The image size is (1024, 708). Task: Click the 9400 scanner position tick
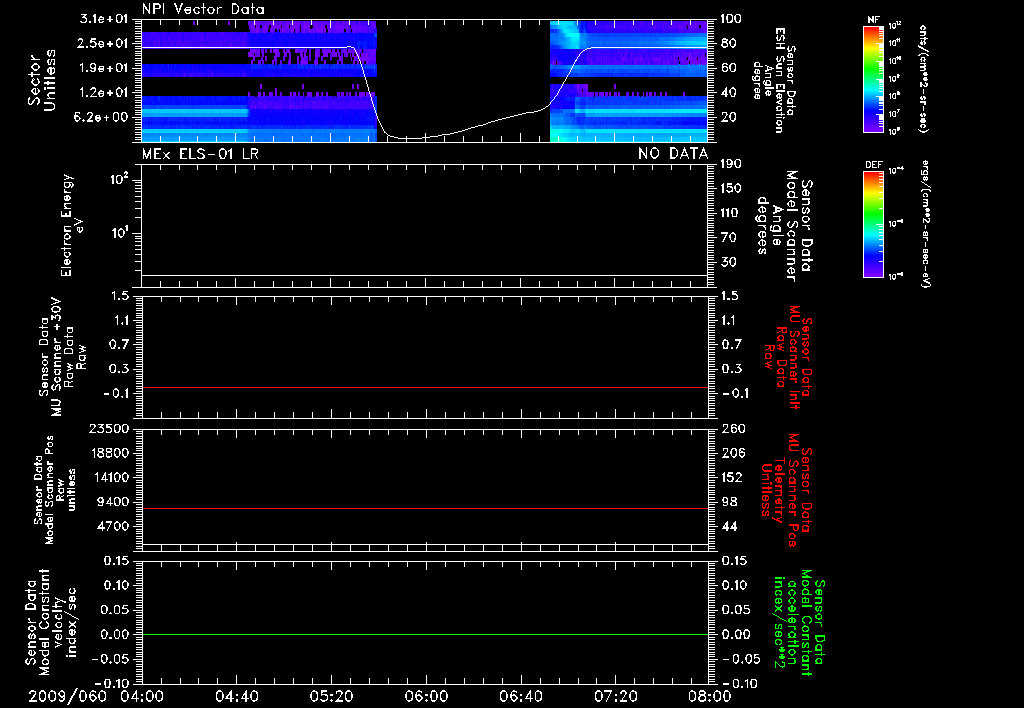point(113,502)
